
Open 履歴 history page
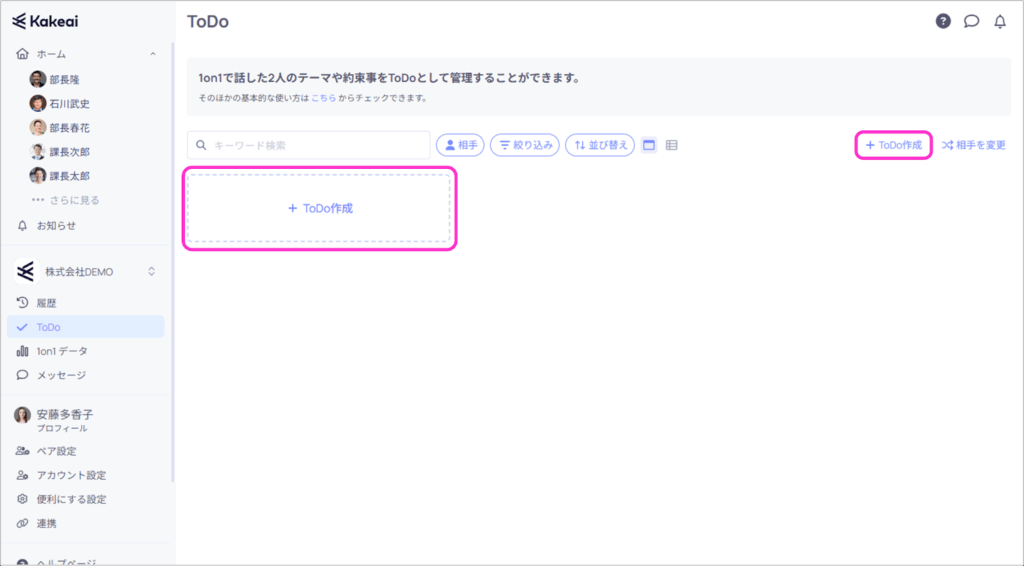tap(47, 303)
